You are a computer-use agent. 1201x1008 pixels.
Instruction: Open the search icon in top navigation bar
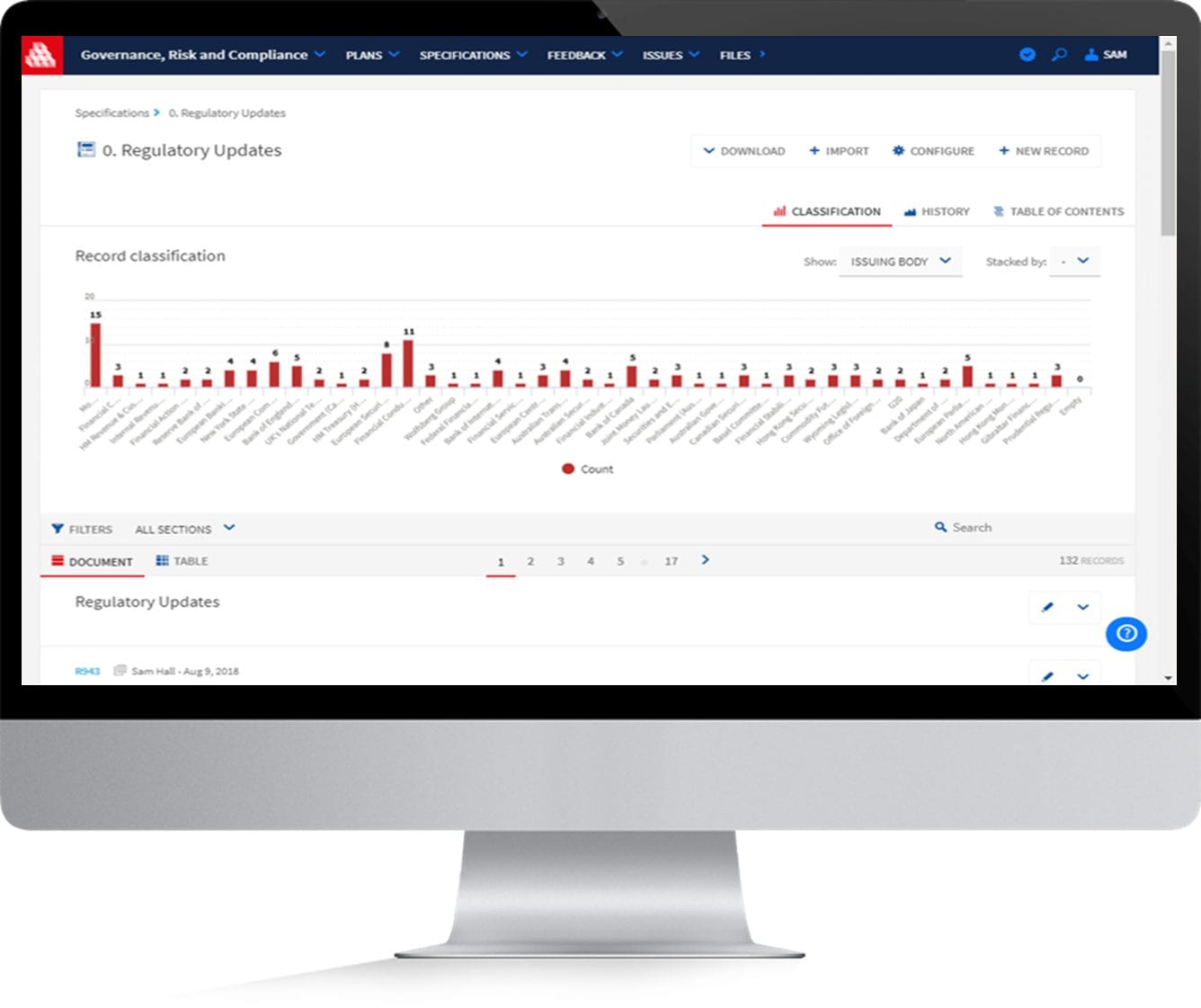click(x=1059, y=55)
